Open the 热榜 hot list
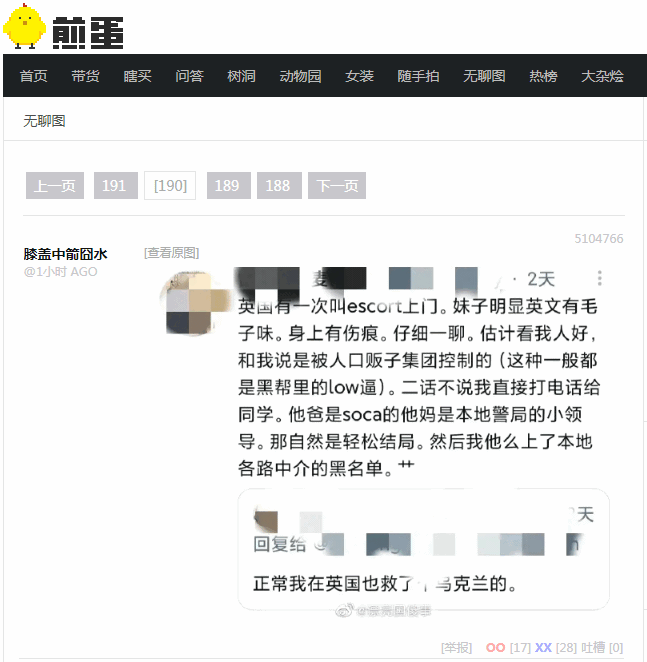Screen dimensions: 647x662 point(543,76)
